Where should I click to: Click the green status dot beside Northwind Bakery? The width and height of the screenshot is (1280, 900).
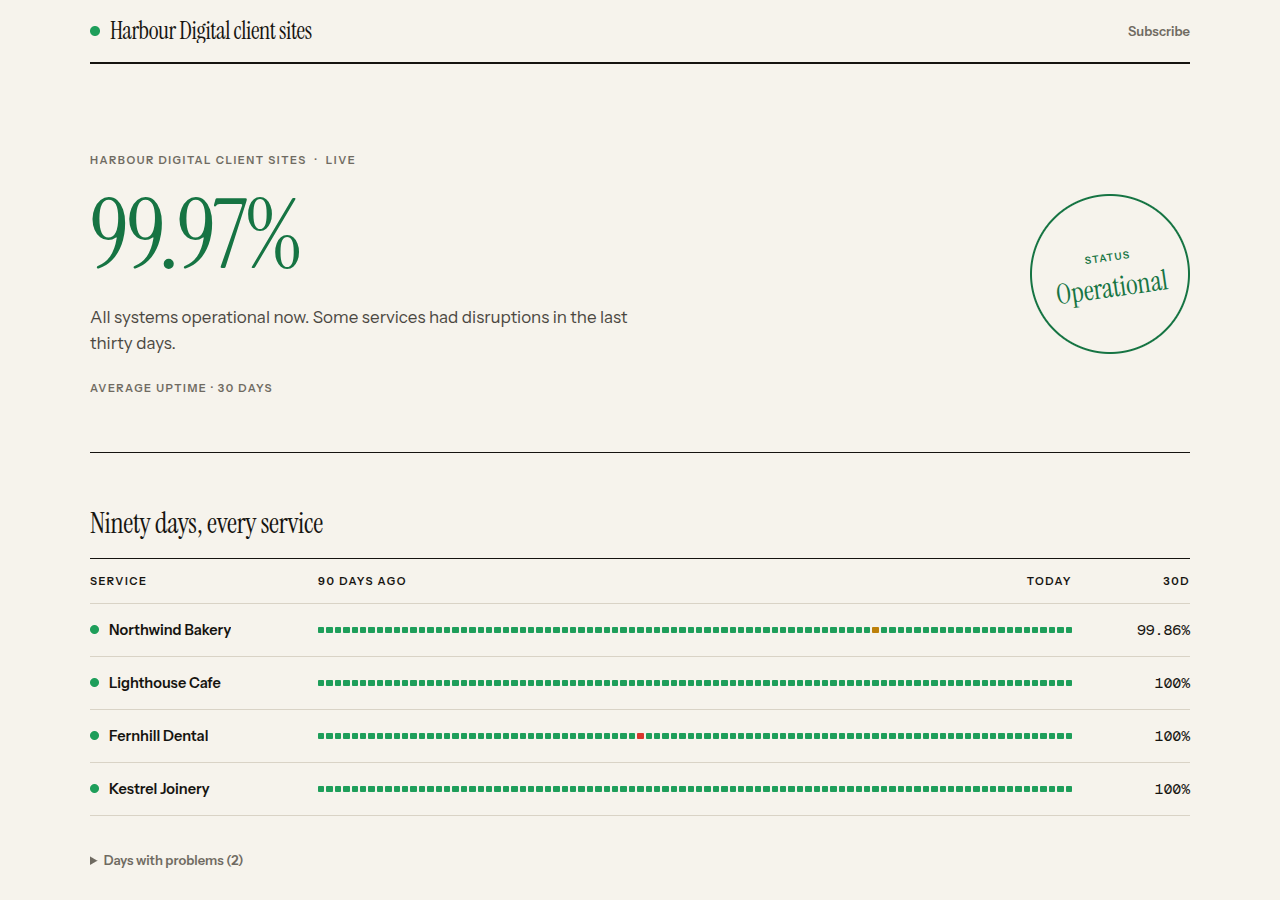[95, 630]
